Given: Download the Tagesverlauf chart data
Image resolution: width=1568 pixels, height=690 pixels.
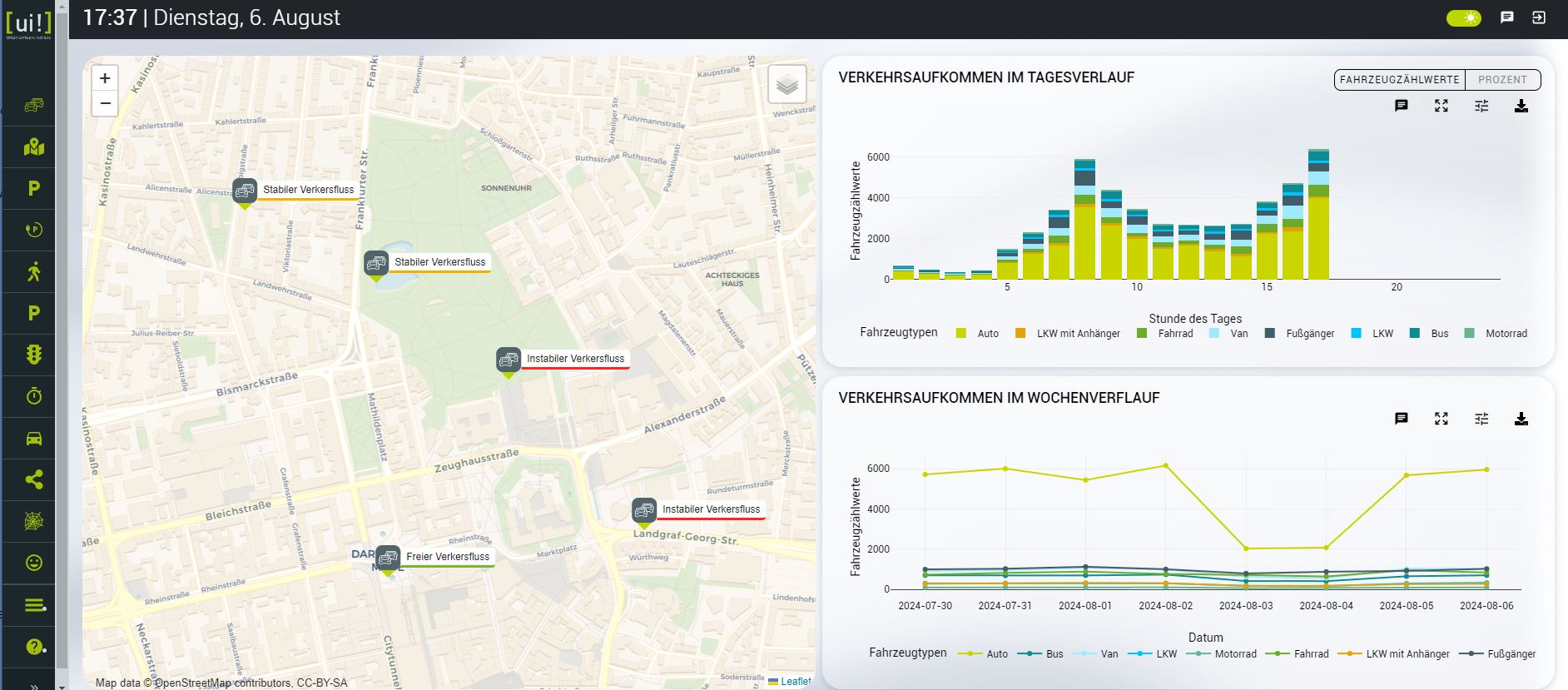Looking at the screenshot, I should (x=1521, y=106).
